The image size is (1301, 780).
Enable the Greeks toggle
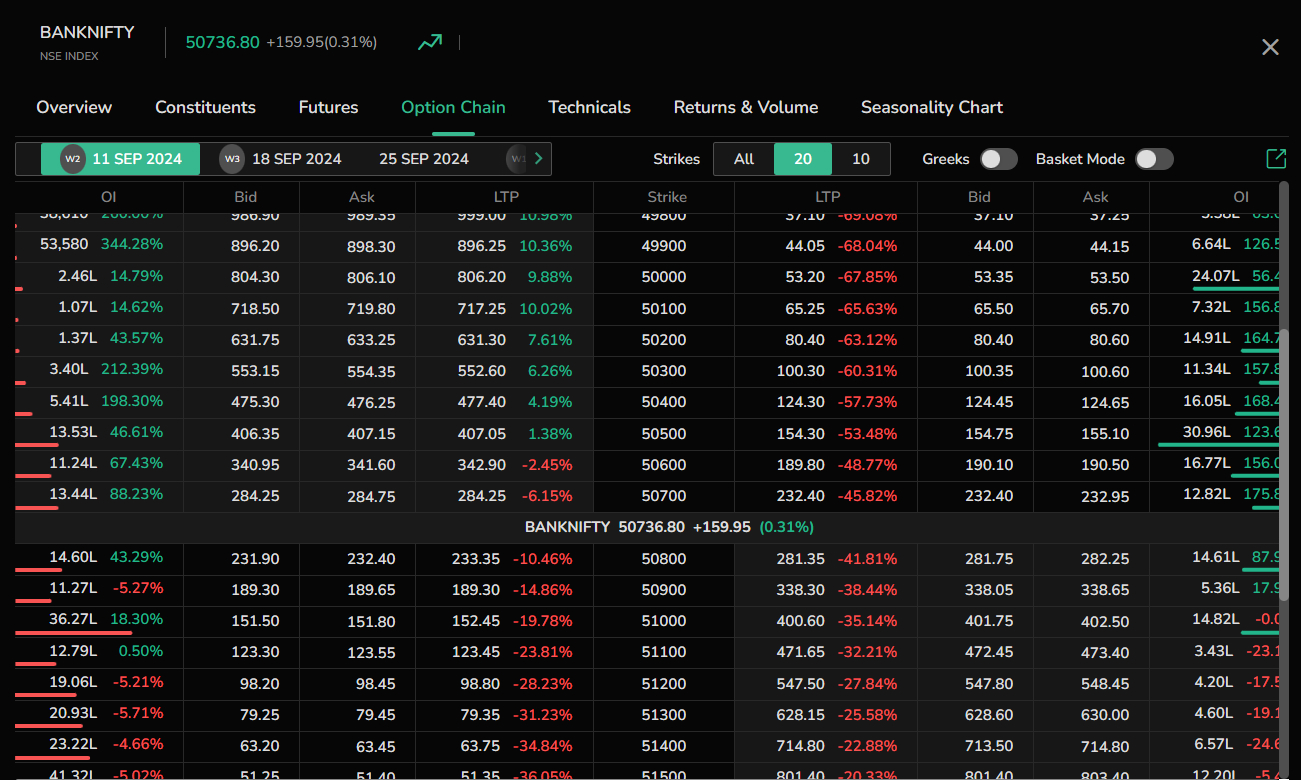[998, 159]
